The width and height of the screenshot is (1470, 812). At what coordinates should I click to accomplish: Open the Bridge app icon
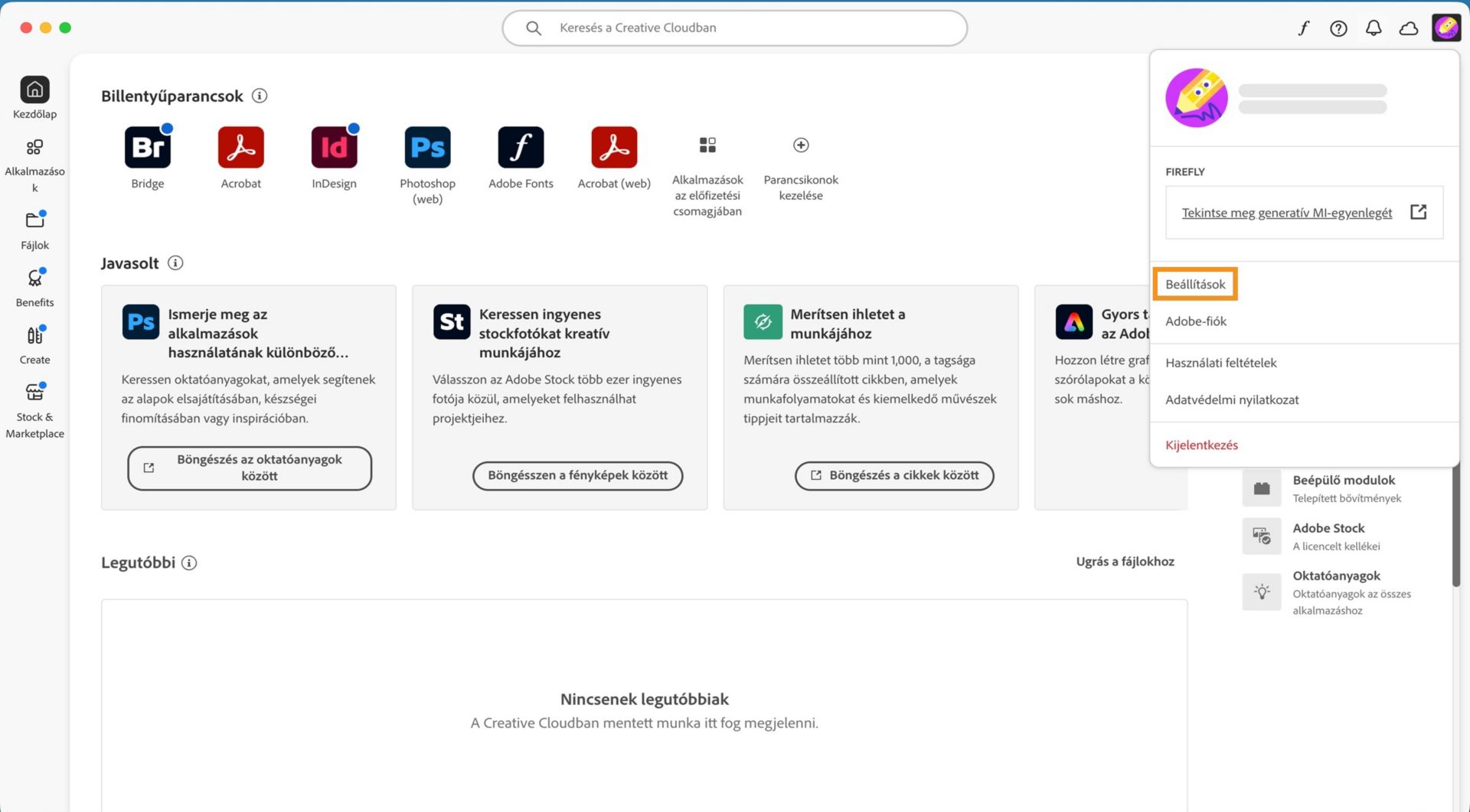click(x=147, y=147)
